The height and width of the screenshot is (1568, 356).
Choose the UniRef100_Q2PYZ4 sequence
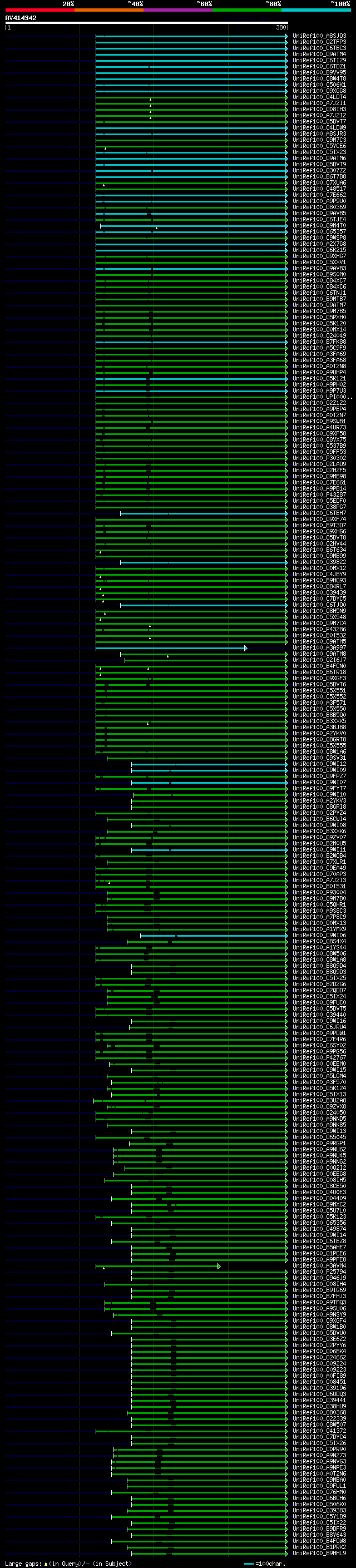pyautogui.click(x=319, y=813)
